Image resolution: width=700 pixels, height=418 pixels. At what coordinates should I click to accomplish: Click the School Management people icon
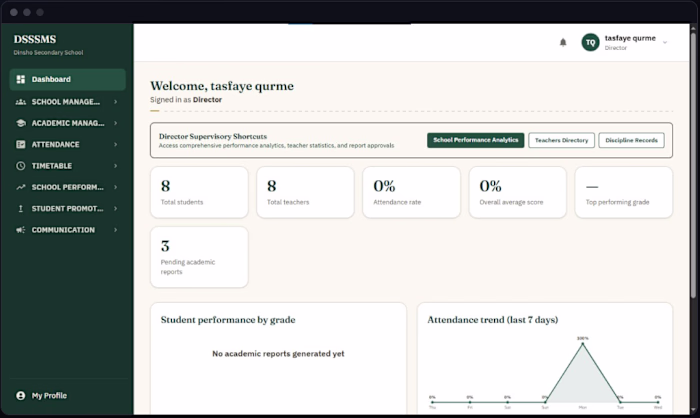[21, 102]
